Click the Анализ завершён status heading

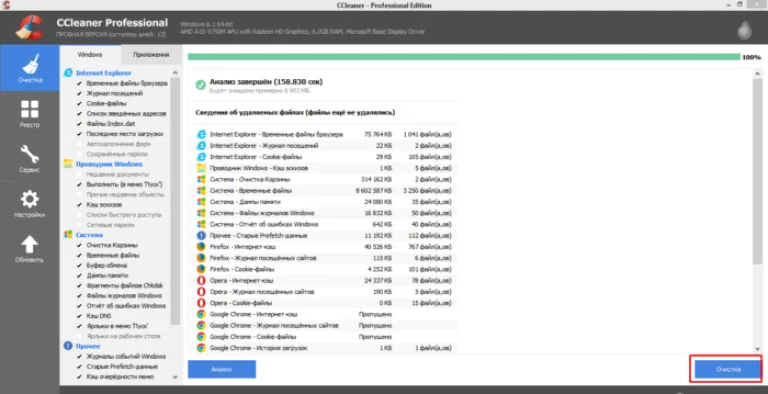tap(266, 82)
